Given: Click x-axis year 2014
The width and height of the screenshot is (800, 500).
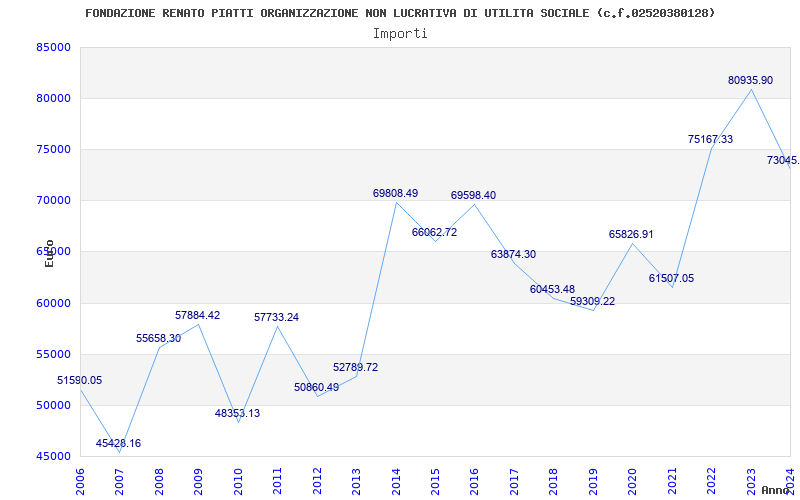Looking at the screenshot, I should 396,481.
